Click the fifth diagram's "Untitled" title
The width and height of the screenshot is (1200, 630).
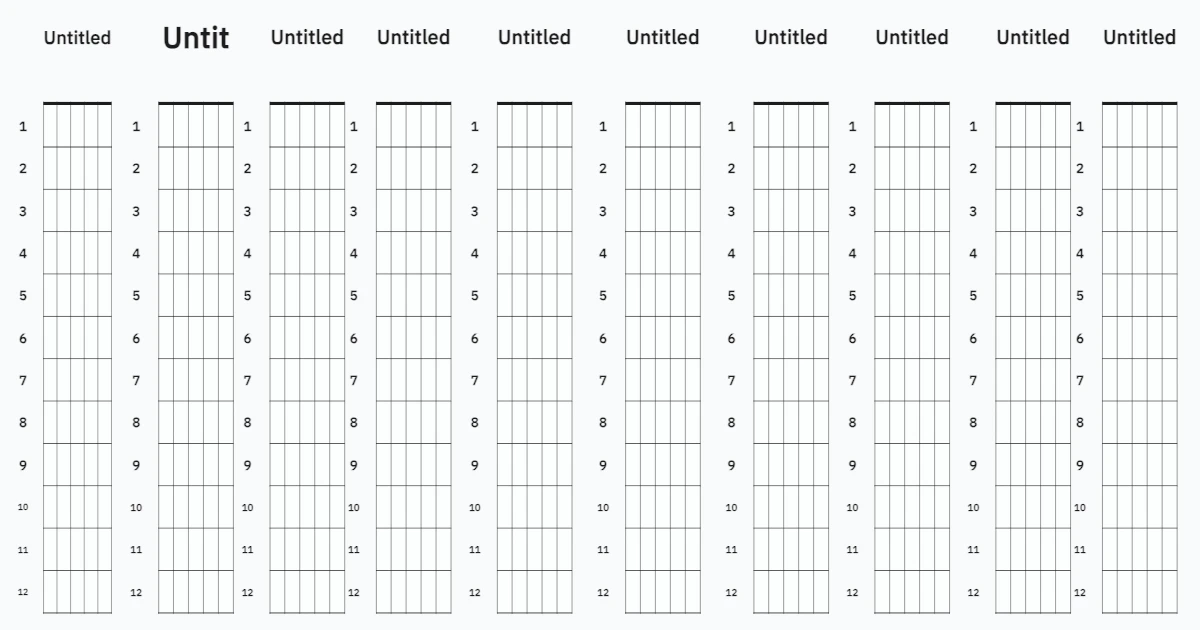click(x=534, y=37)
